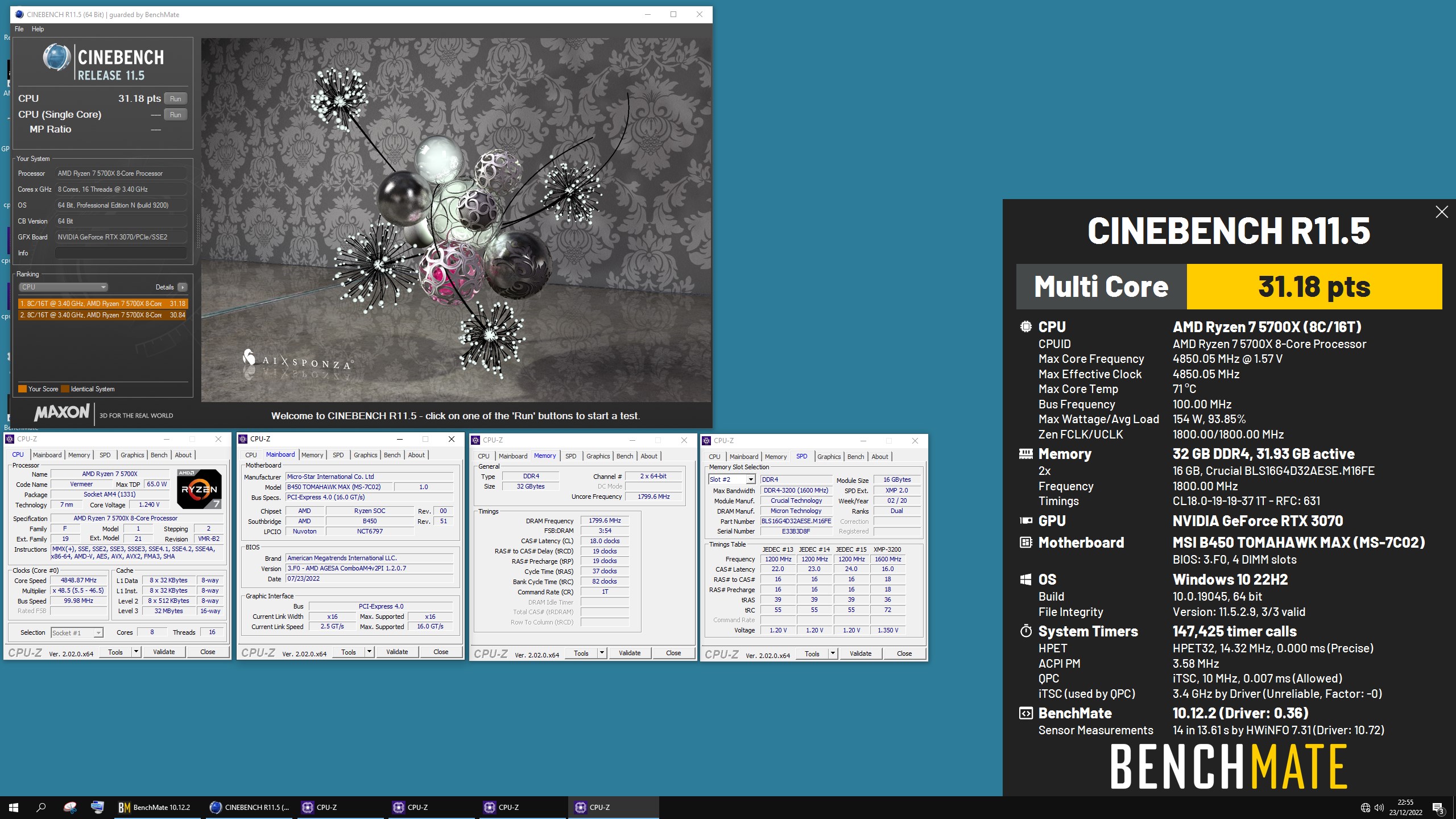1456x819 pixels.
Task: Expand the Ranking CPU dropdown
Action: pyautogui.click(x=63, y=287)
